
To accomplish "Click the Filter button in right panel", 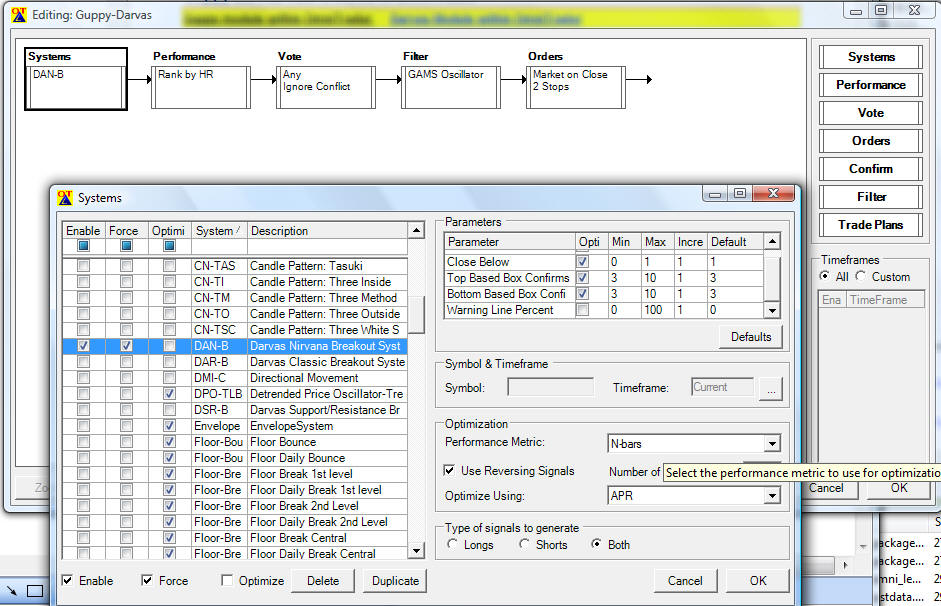I will [871, 197].
